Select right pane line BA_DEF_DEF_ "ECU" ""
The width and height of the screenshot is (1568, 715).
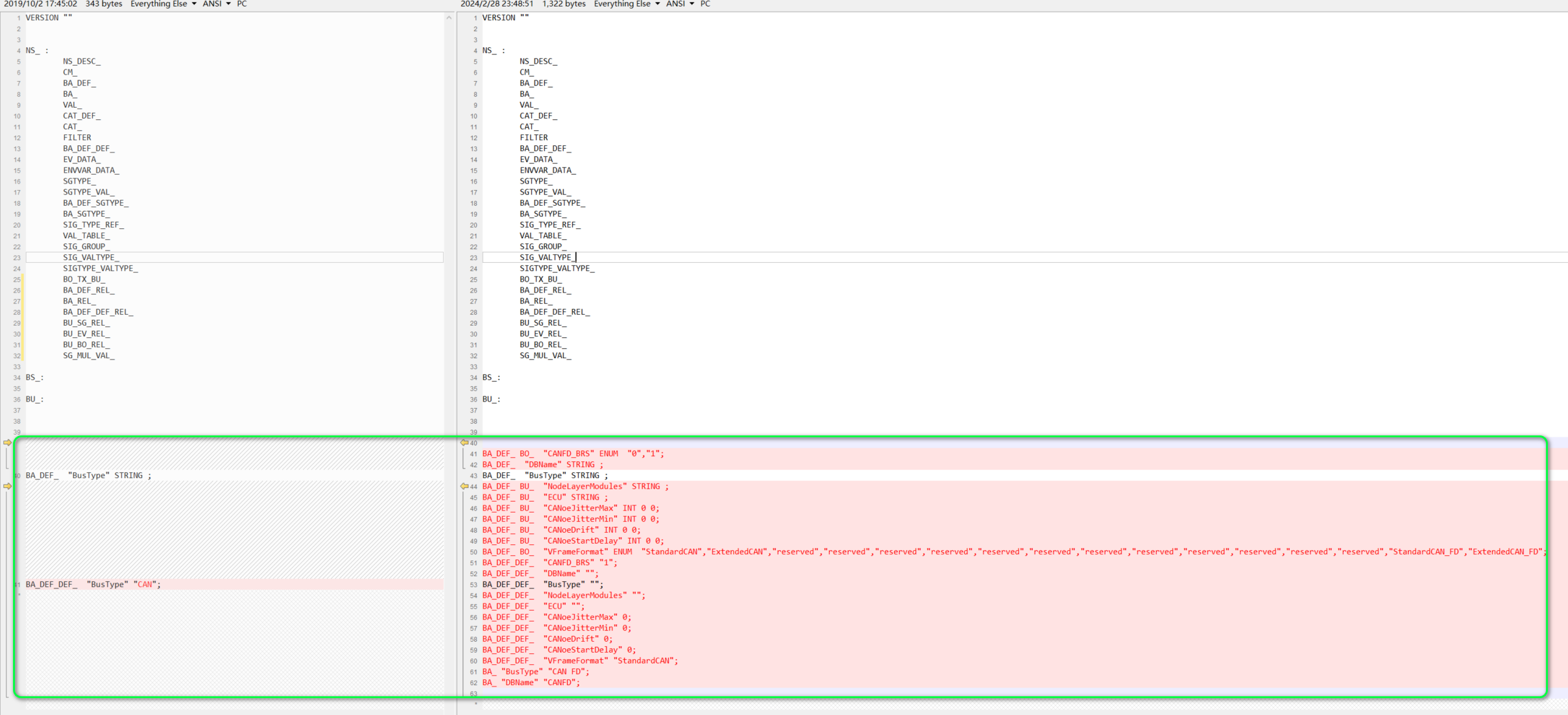pyautogui.click(x=533, y=607)
